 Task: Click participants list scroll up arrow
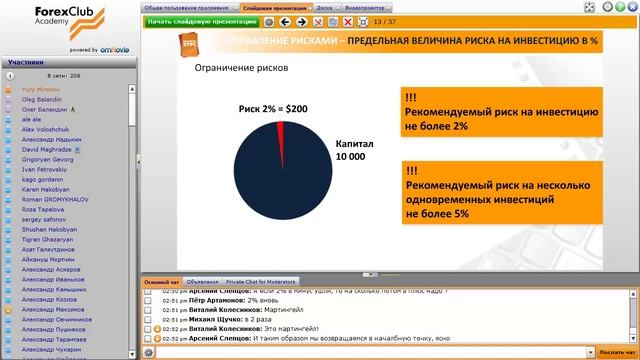tap(132, 89)
